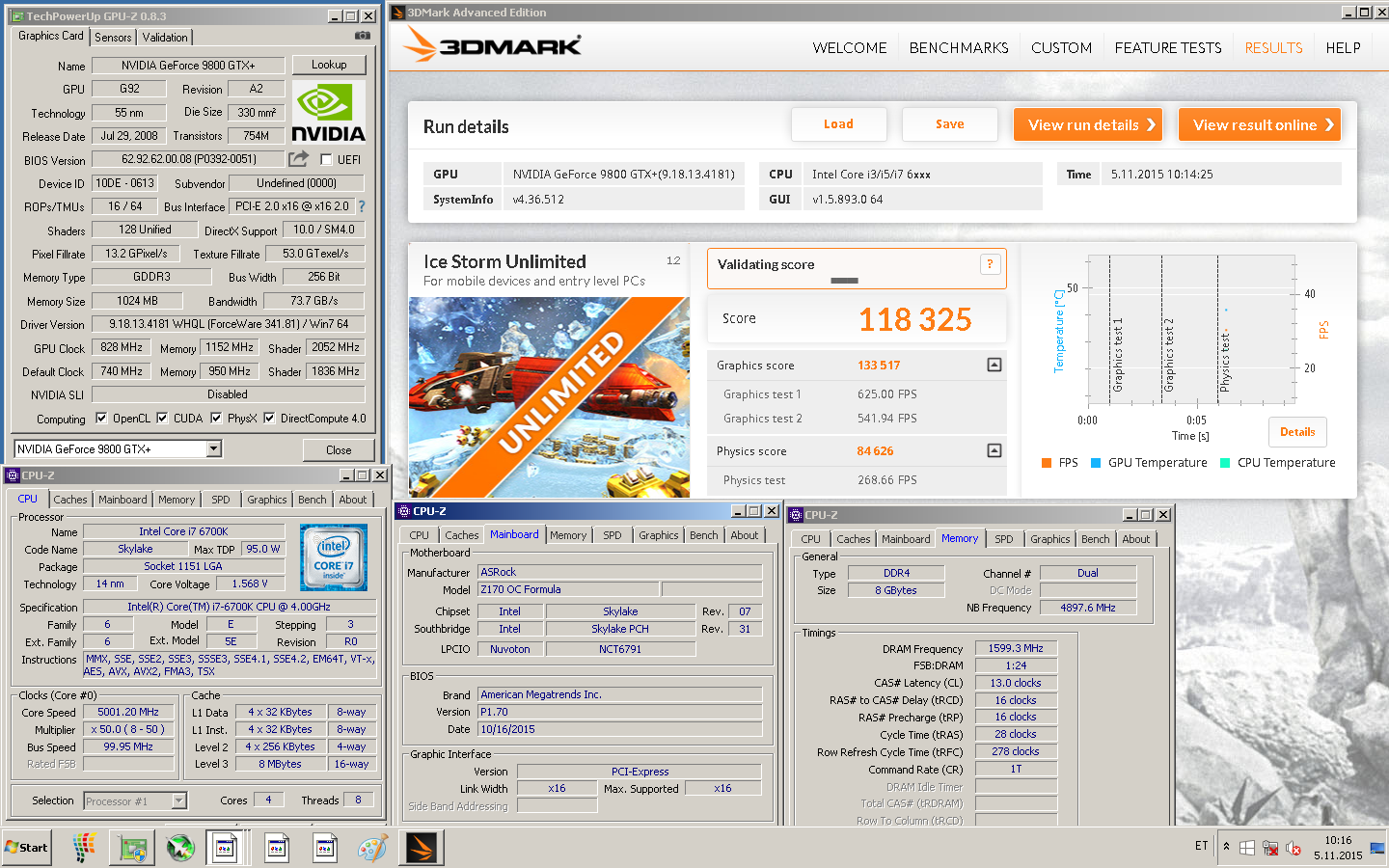Click the 118 325 score value
Screen dimensions: 1389x868
click(915, 319)
